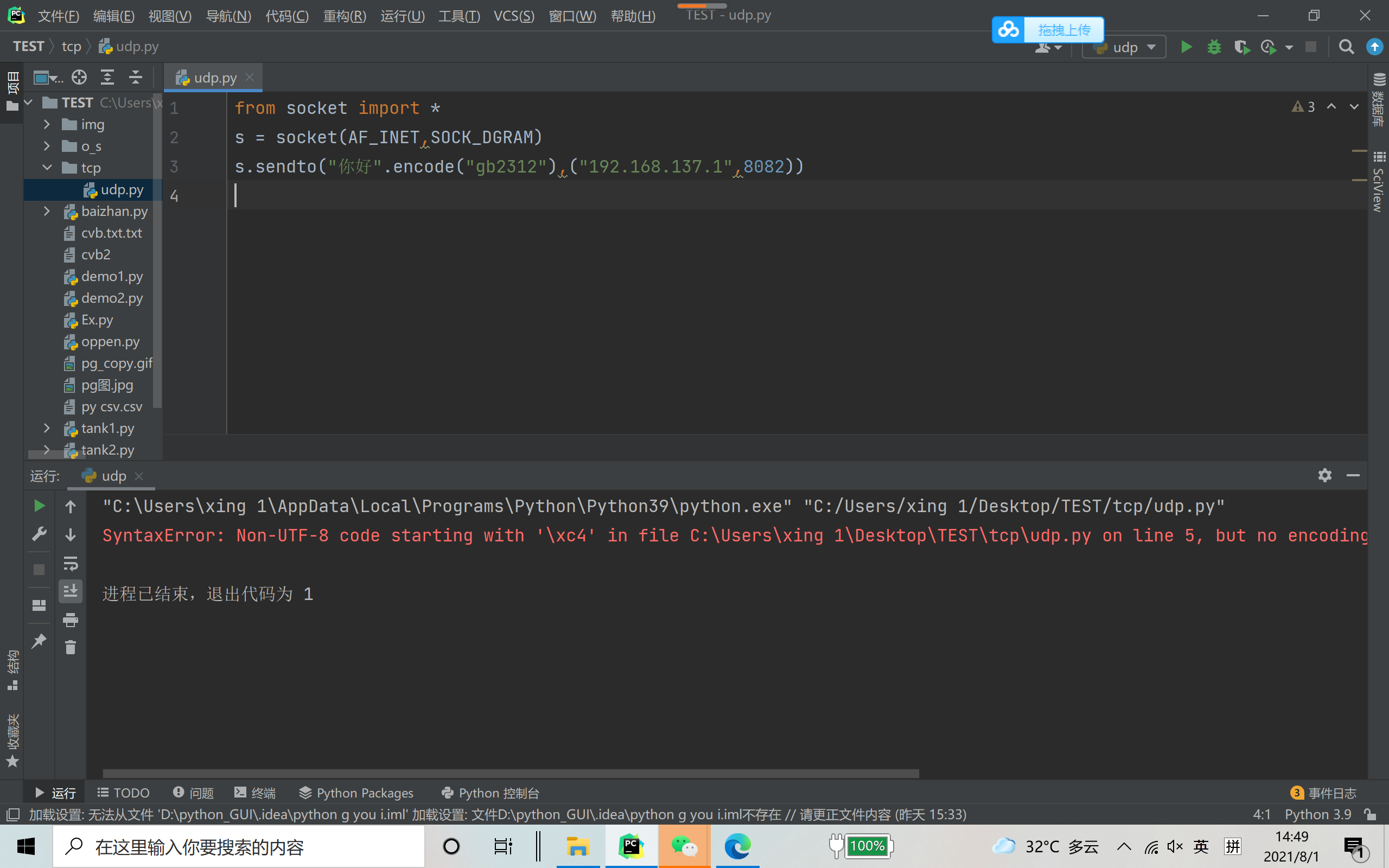Viewport: 1389px width, 868px height.
Task: Open the cloud drag-upload widget
Action: [1048, 29]
